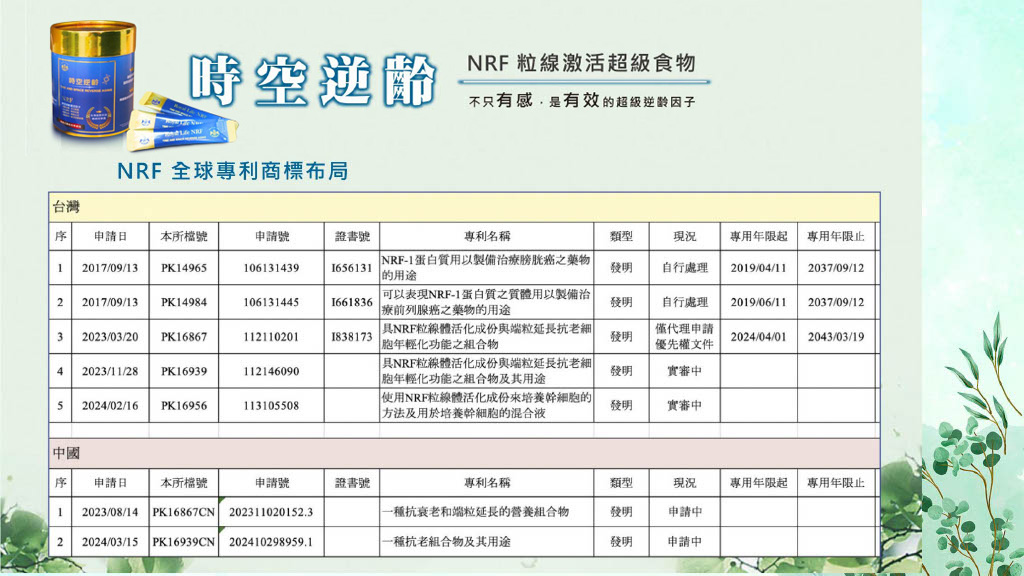Click 實審中 status in PK16956 row
This screenshot has height=576, width=1024.
pos(684,406)
